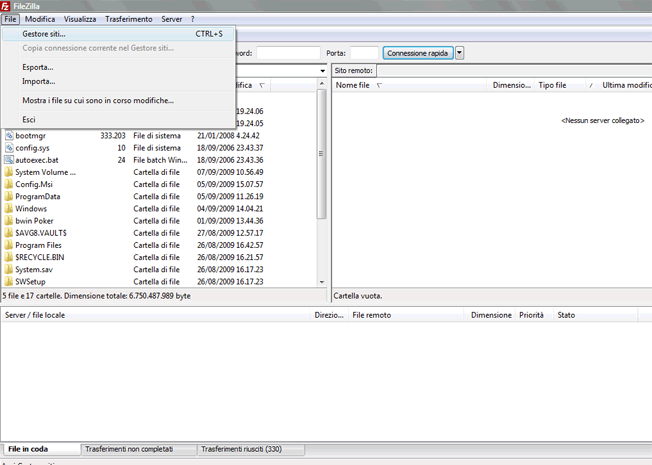Screen dimensions: 652x465
Task: Click Cartella vuota status text
Action: click(358, 296)
